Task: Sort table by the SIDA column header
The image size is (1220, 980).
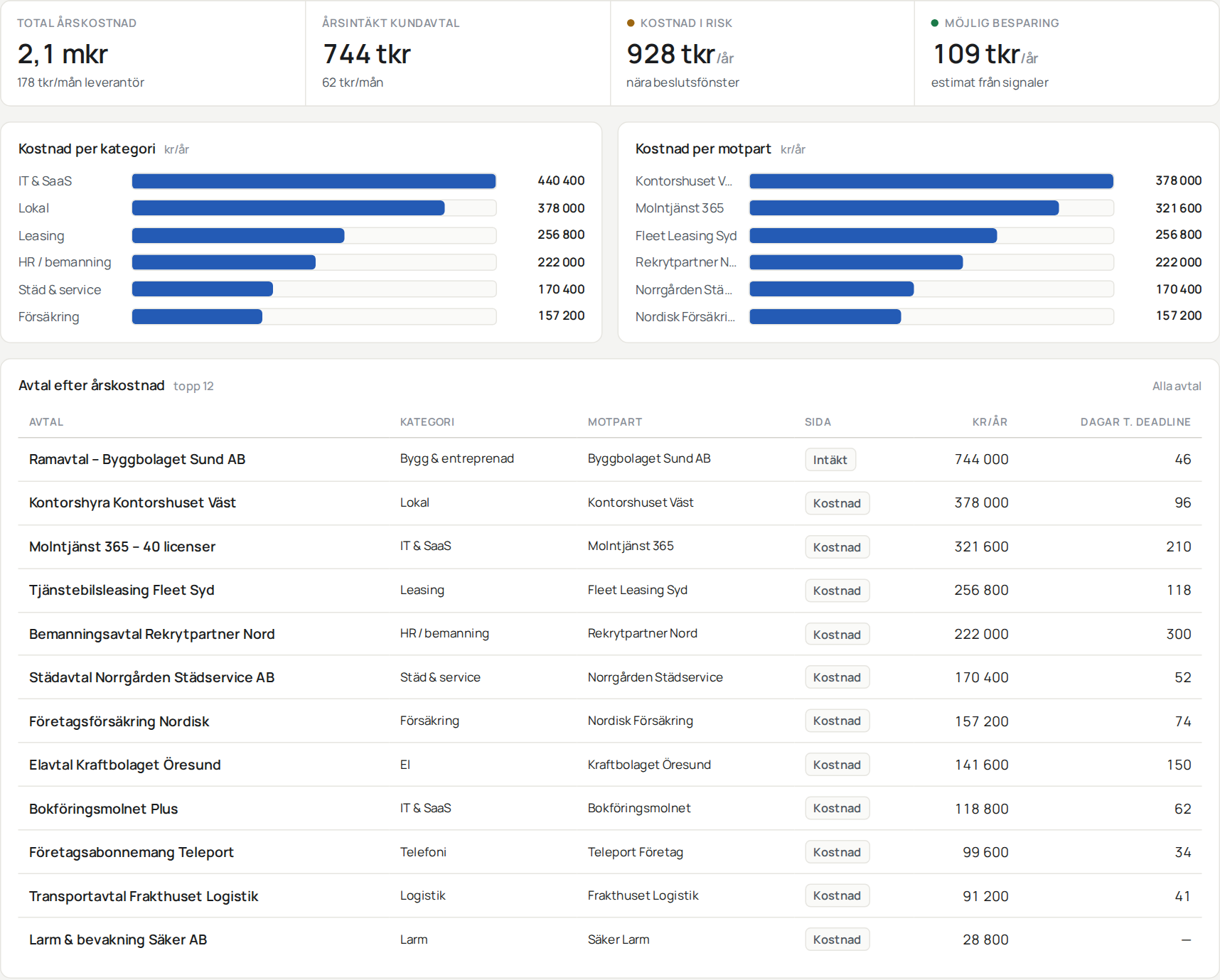Action: 818,422
